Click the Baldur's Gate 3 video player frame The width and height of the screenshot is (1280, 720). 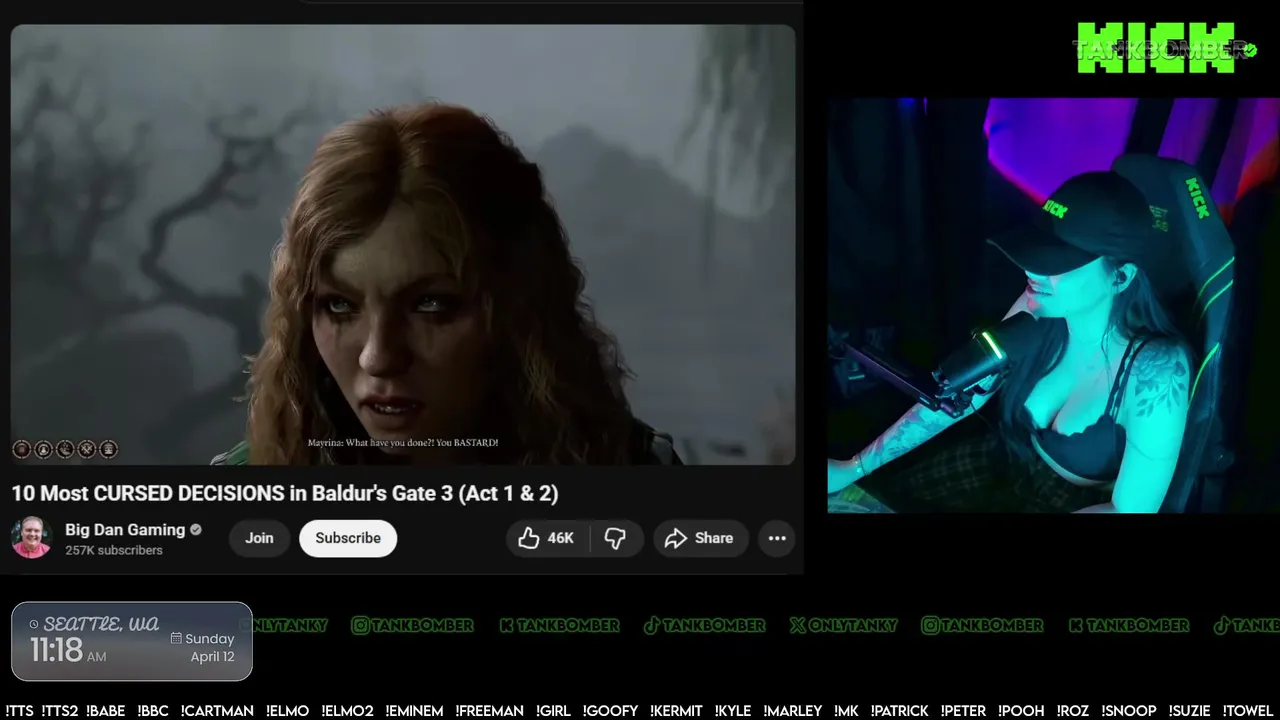coord(403,245)
